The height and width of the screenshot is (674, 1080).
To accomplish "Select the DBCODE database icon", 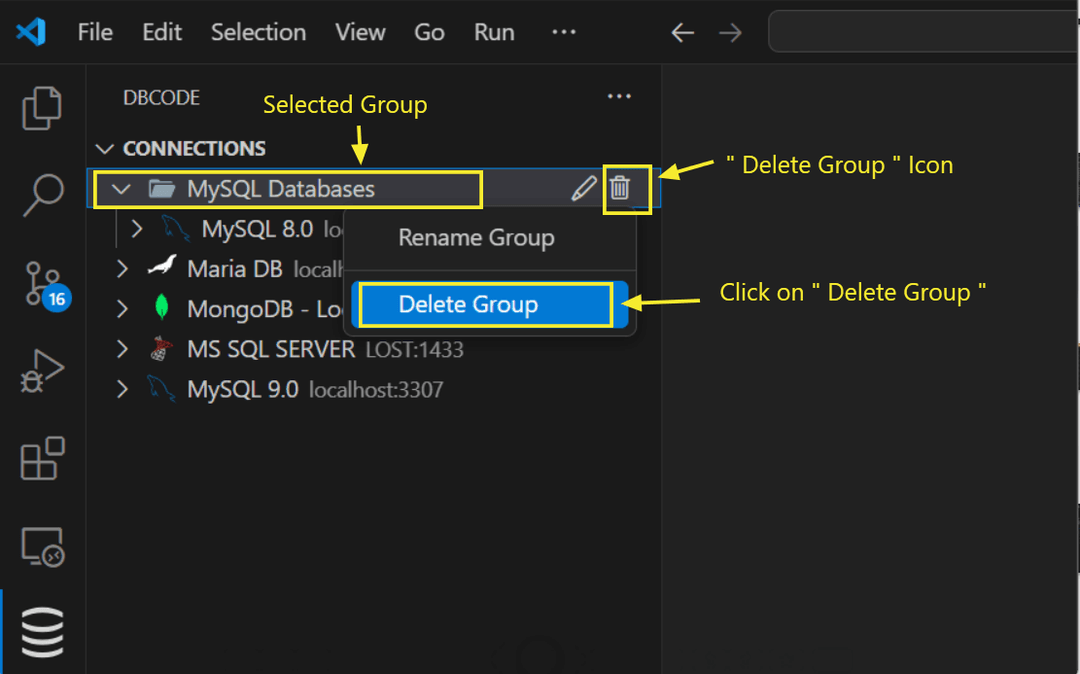I will 41,631.
